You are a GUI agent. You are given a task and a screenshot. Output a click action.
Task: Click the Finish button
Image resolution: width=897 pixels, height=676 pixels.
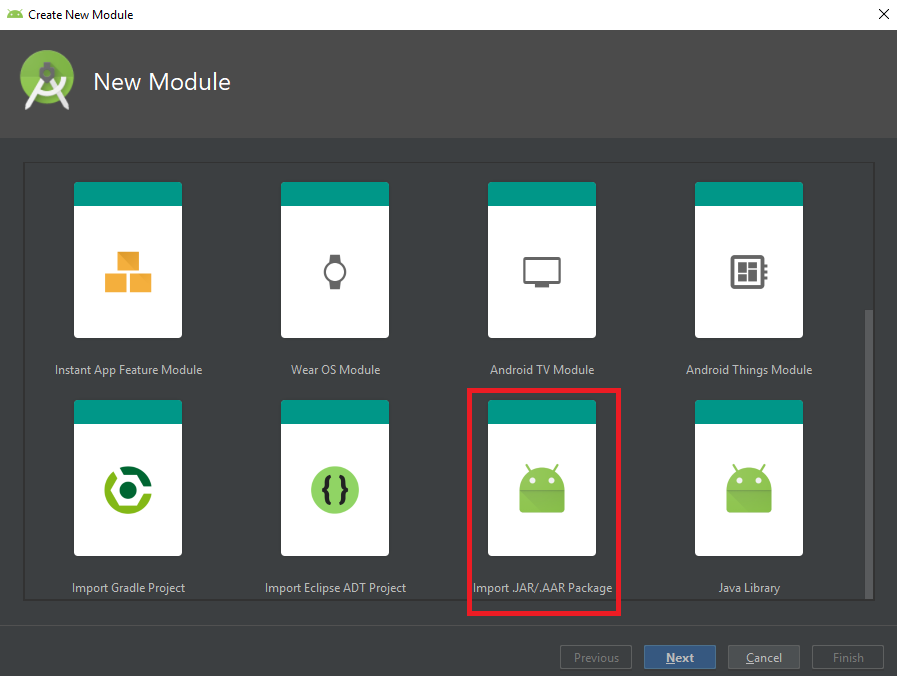click(x=848, y=657)
